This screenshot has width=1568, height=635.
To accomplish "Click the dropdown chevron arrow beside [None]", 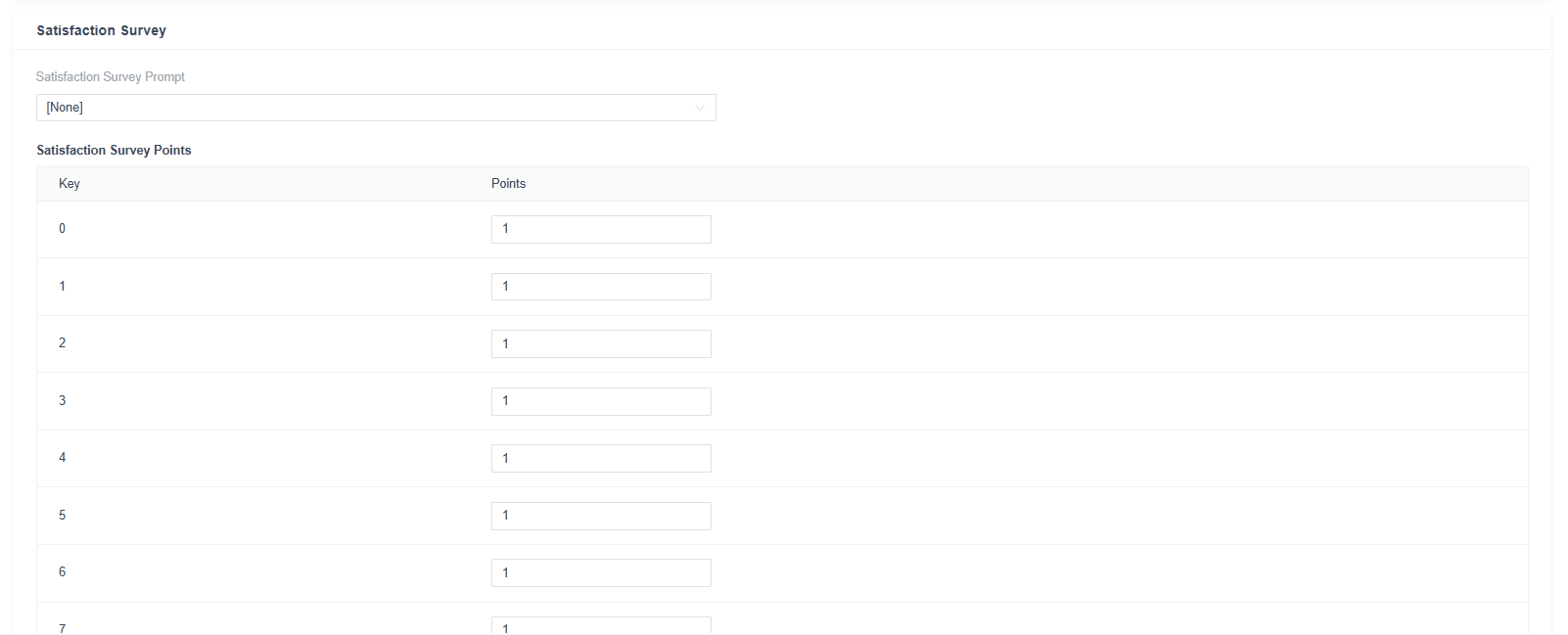I will tap(700, 108).
